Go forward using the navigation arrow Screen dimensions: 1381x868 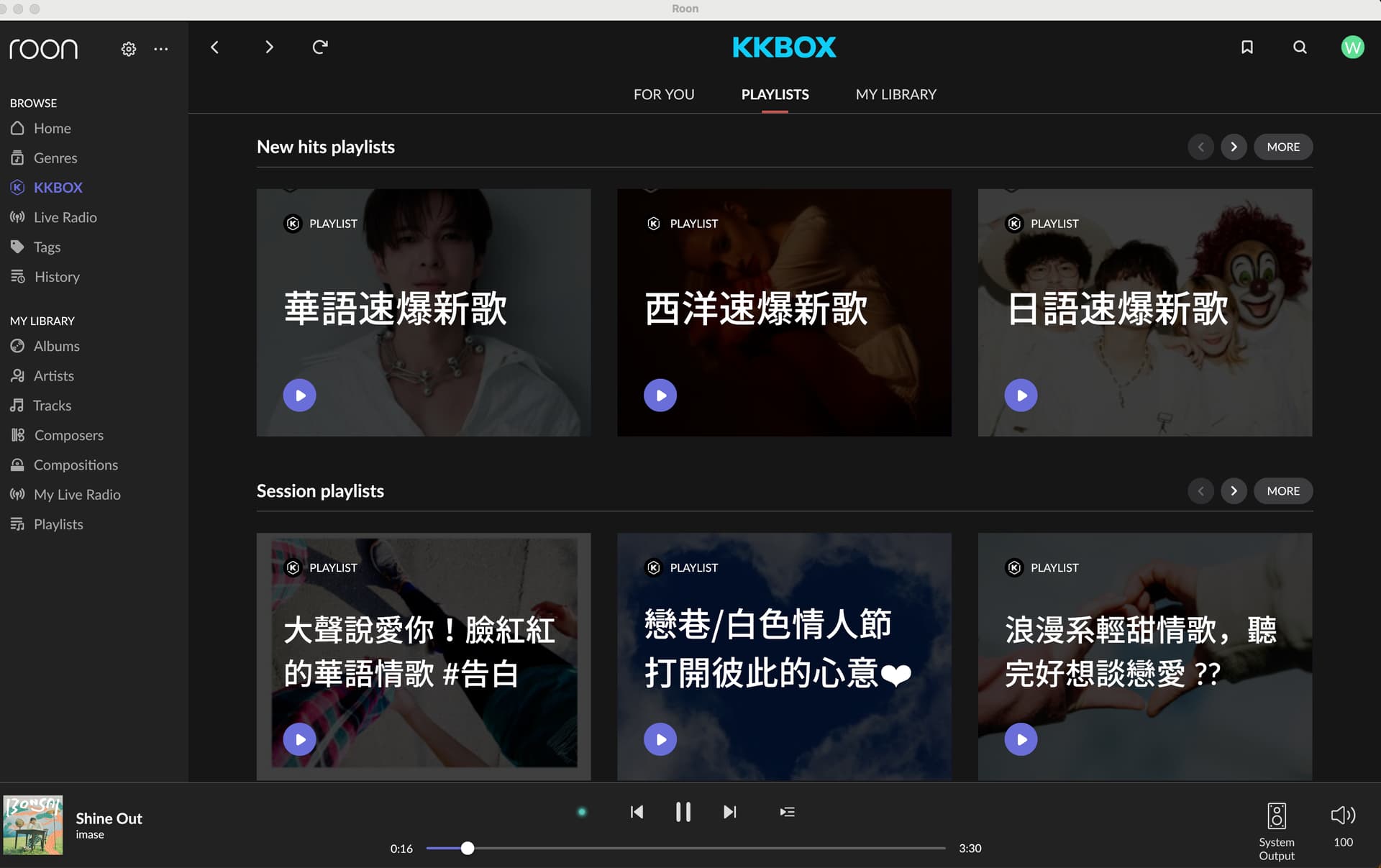point(269,47)
